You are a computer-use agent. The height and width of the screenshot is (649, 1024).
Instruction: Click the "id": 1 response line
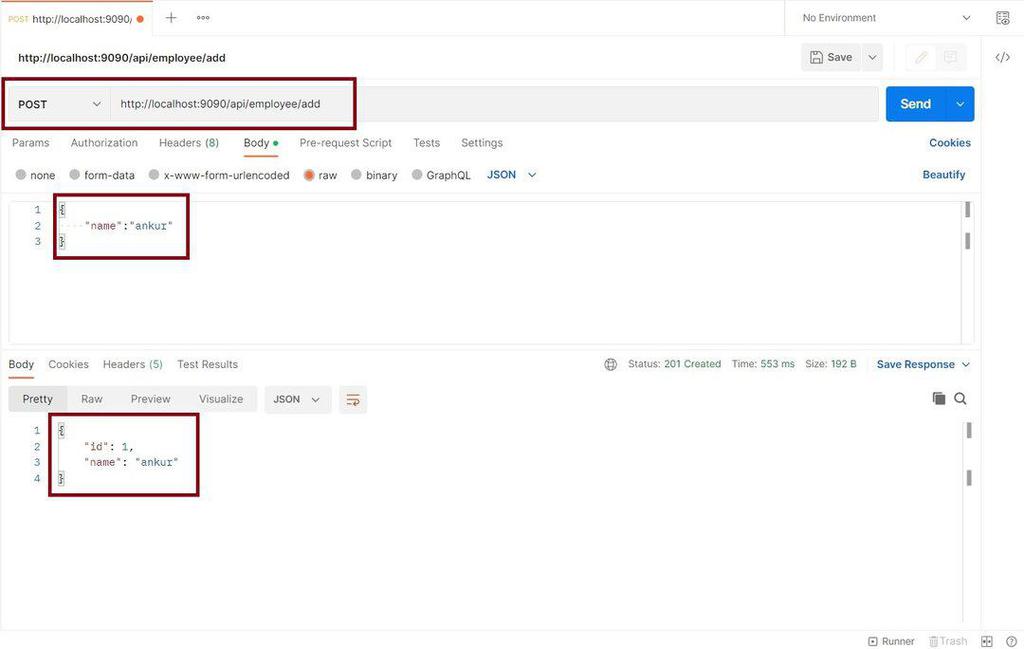[108, 447]
